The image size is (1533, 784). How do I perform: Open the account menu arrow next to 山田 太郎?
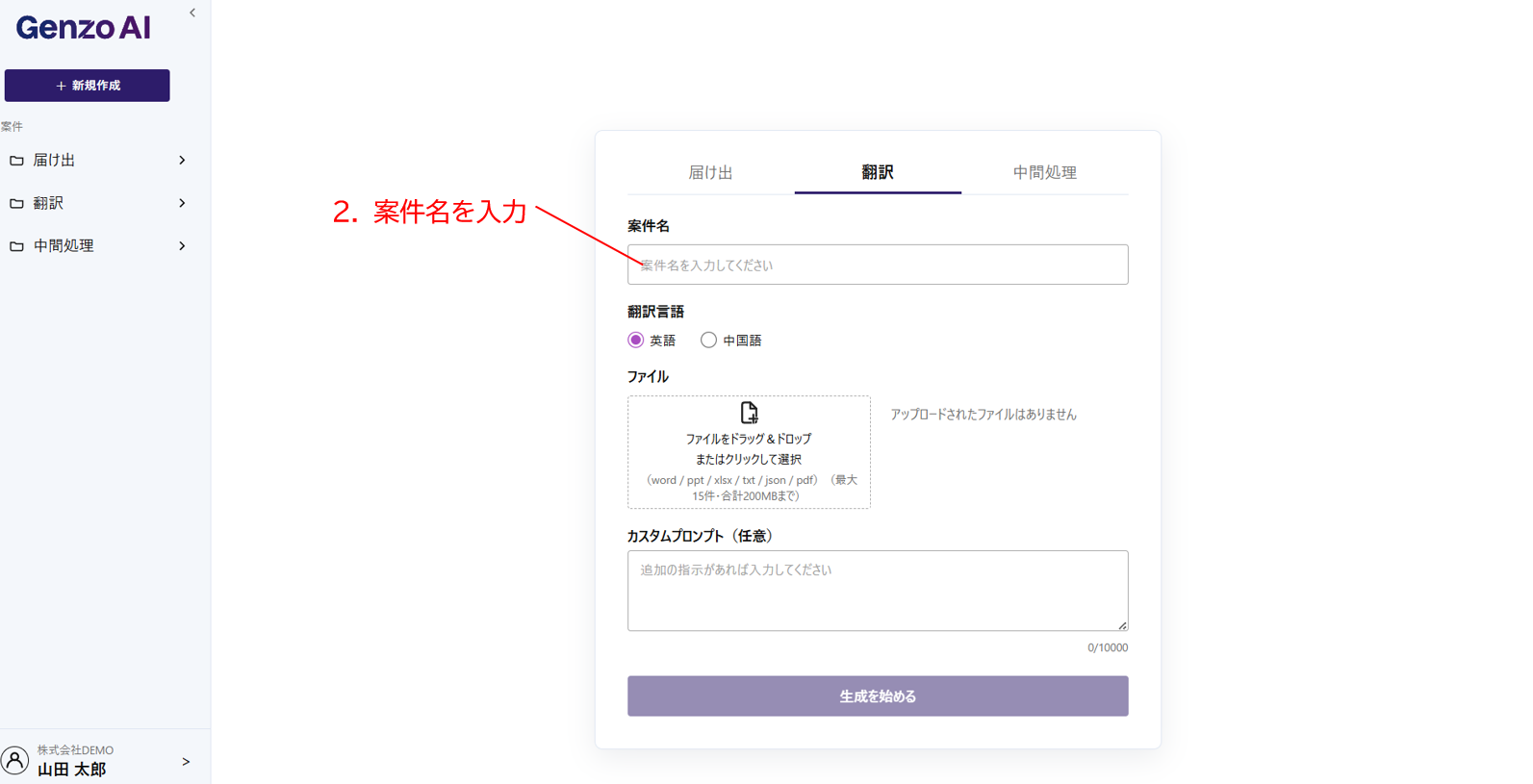[186, 762]
